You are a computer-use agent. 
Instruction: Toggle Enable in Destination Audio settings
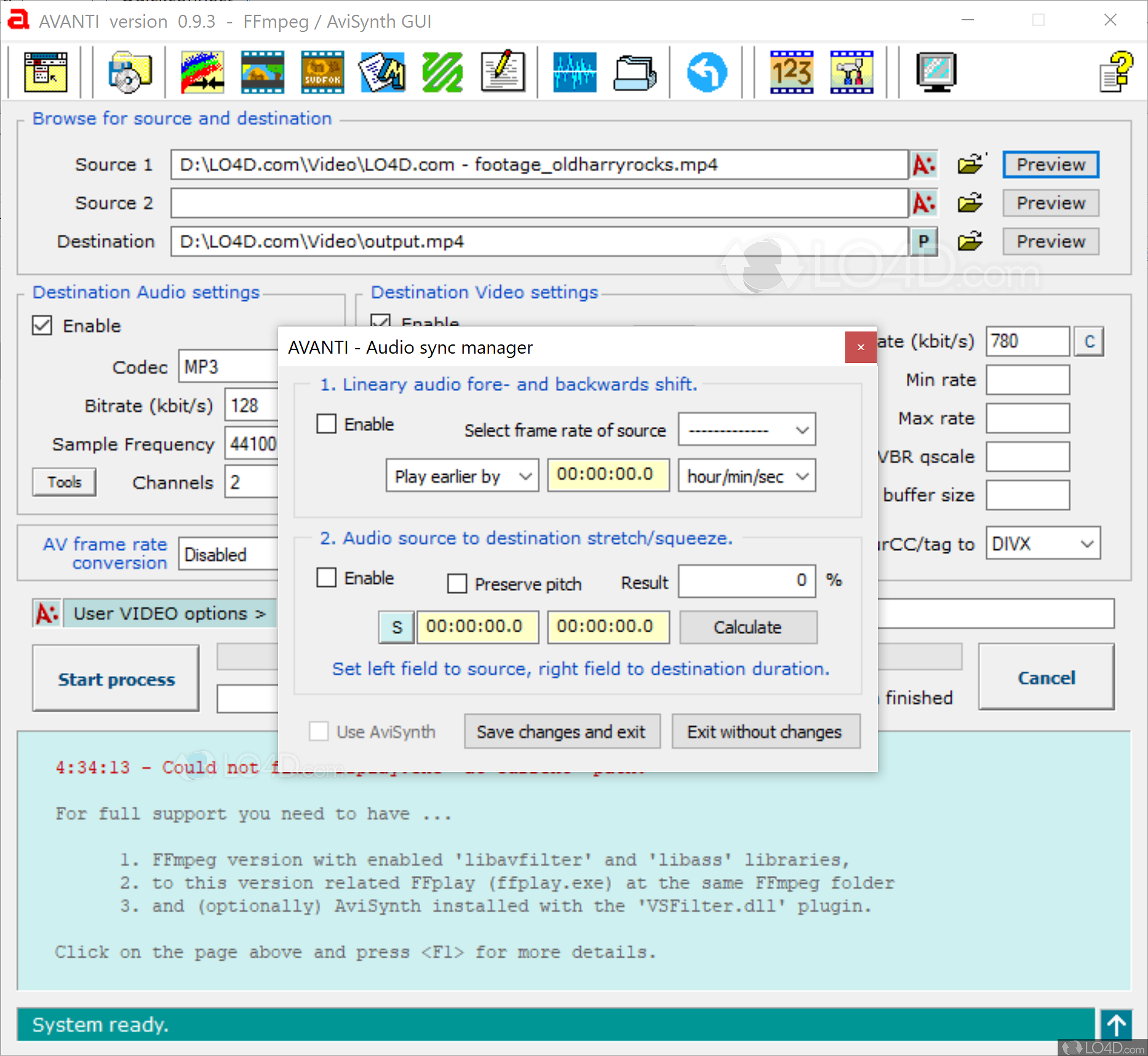(x=42, y=325)
